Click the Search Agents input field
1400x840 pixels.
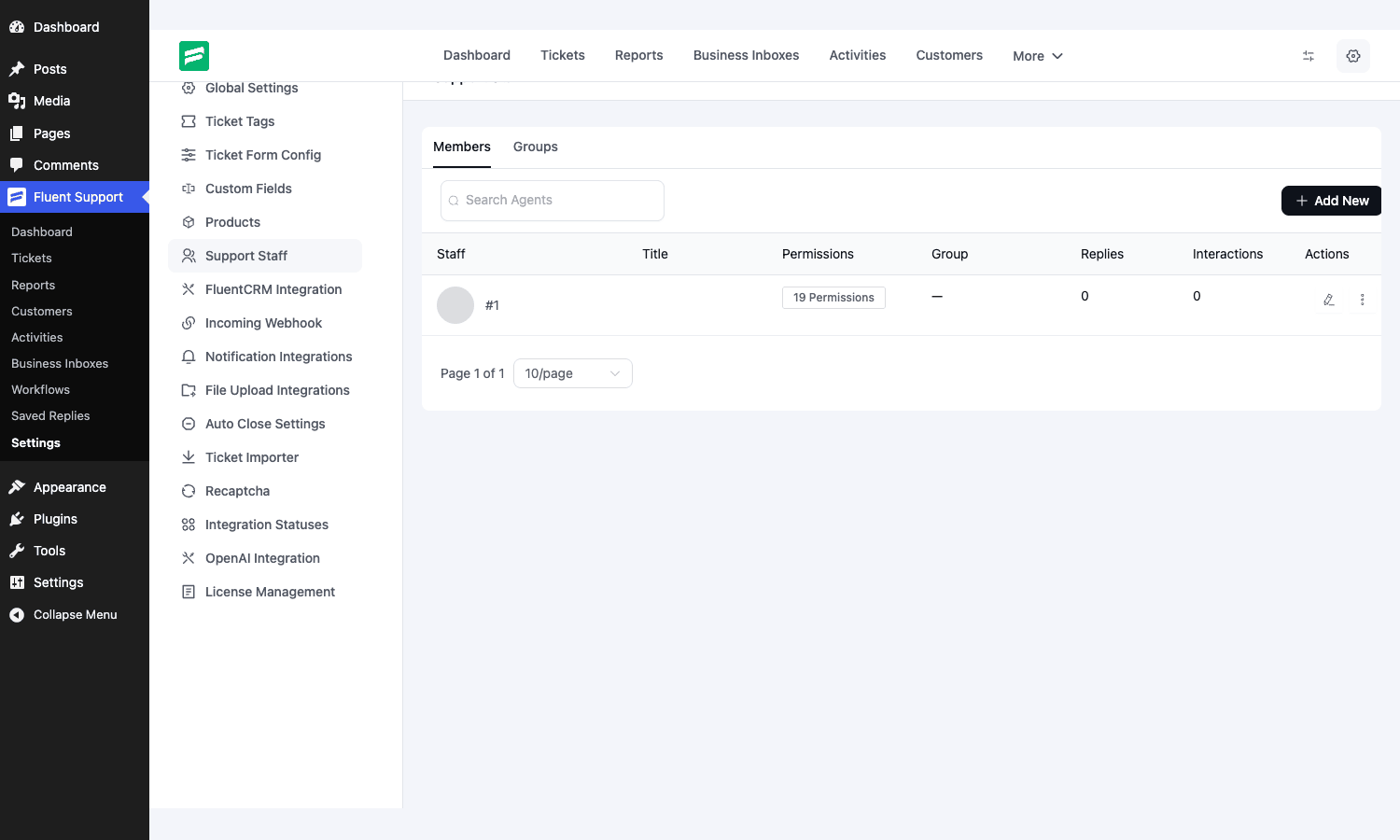point(553,201)
